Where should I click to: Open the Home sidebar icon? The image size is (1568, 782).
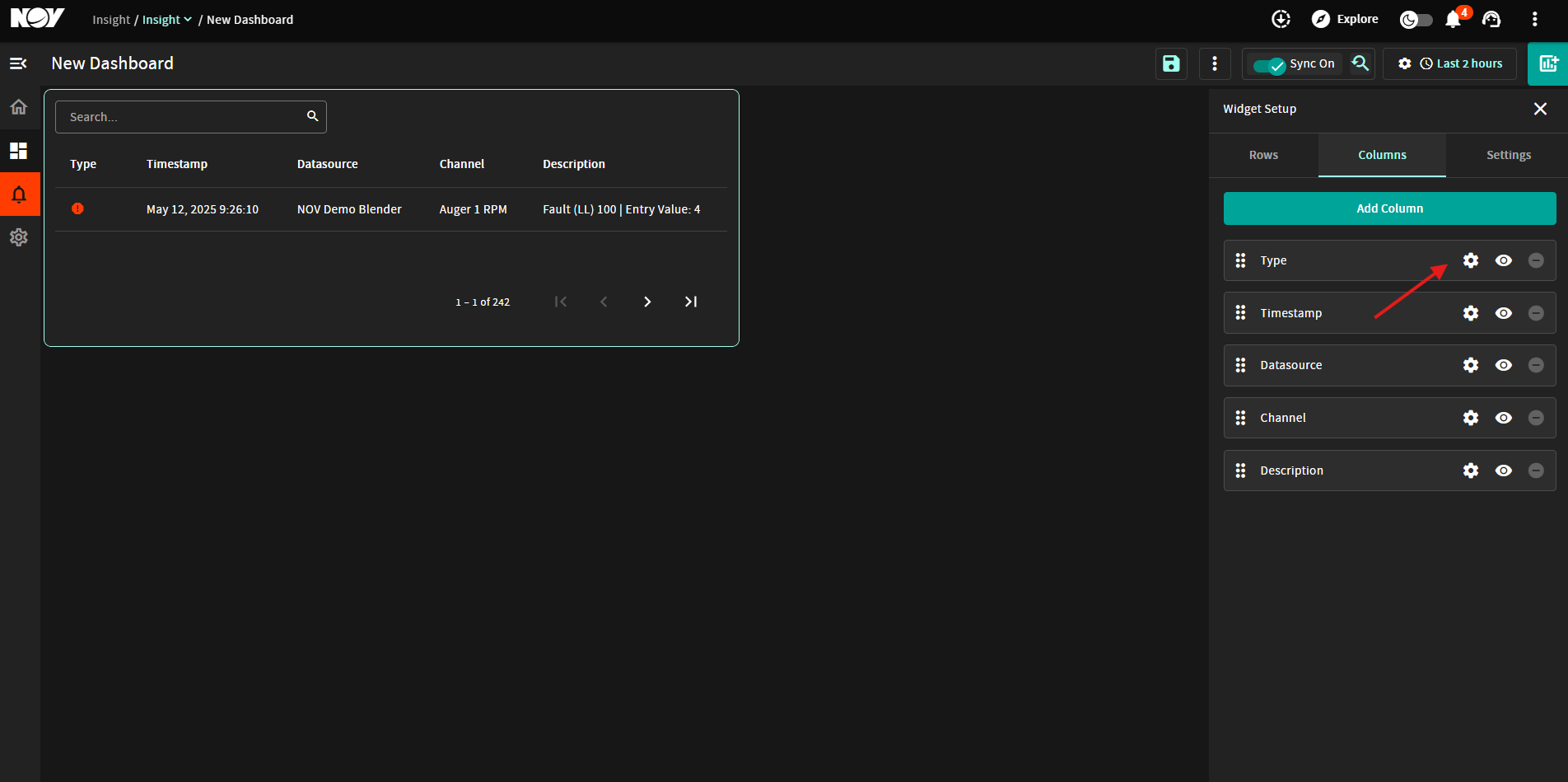(x=18, y=107)
